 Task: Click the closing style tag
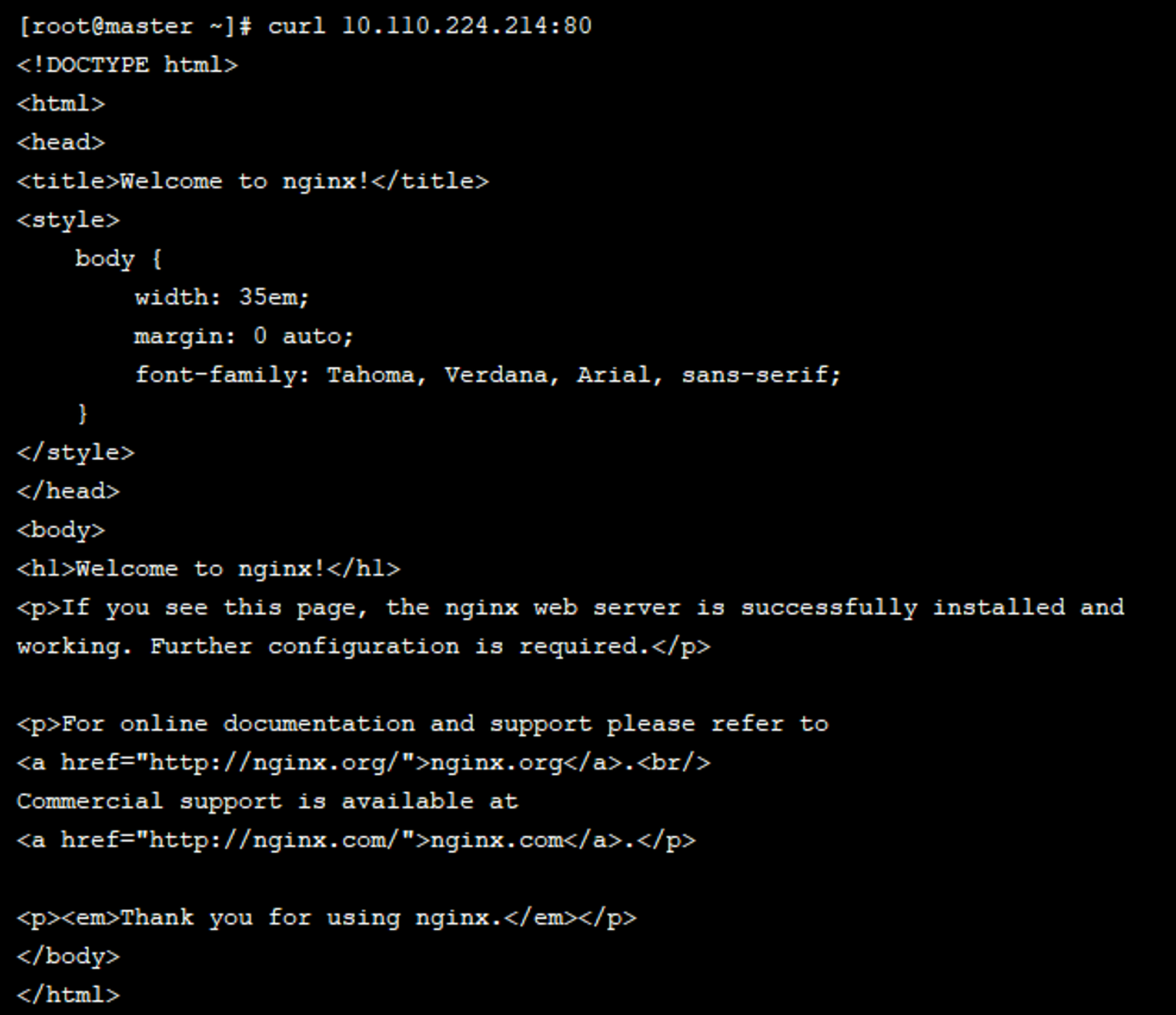[x=76, y=453]
